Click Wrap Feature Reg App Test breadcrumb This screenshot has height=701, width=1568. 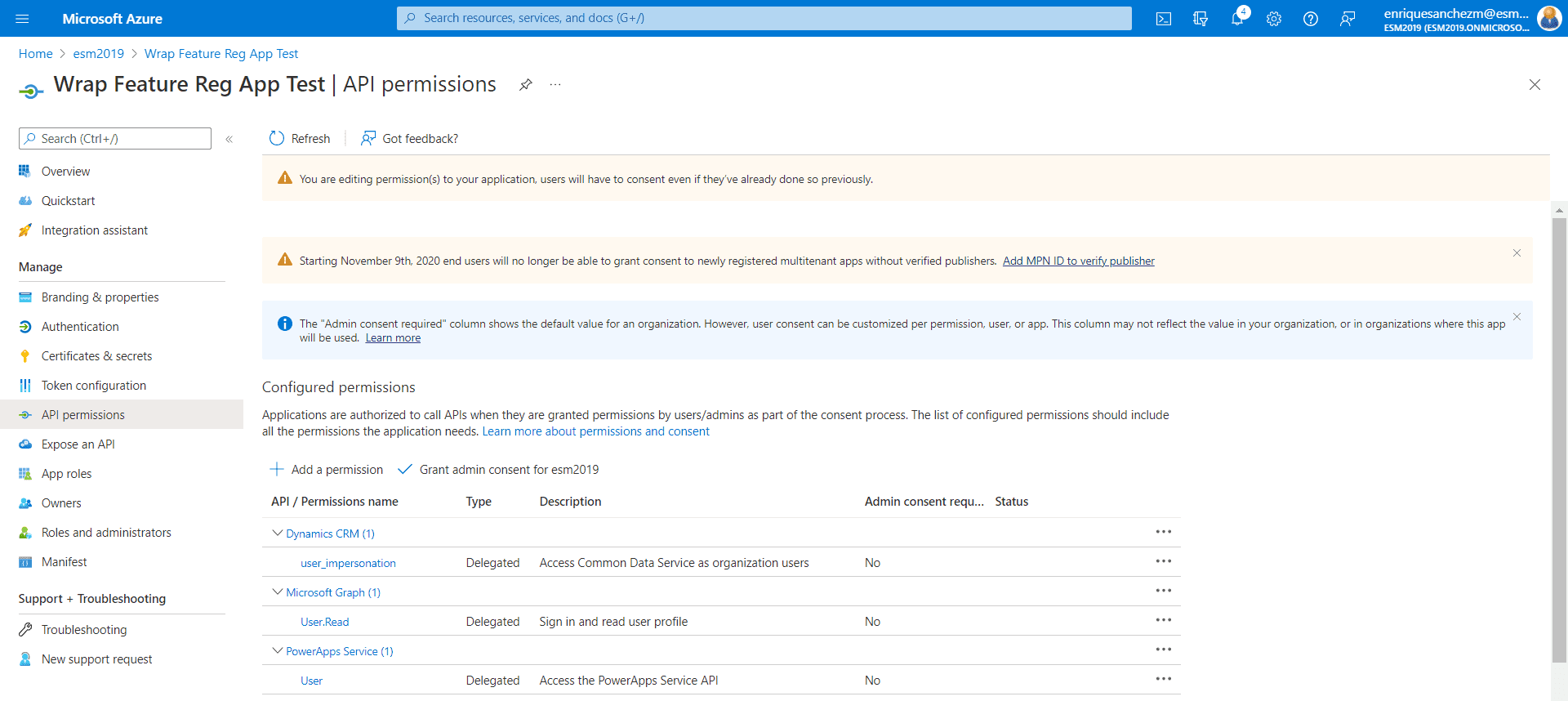point(221,54)
